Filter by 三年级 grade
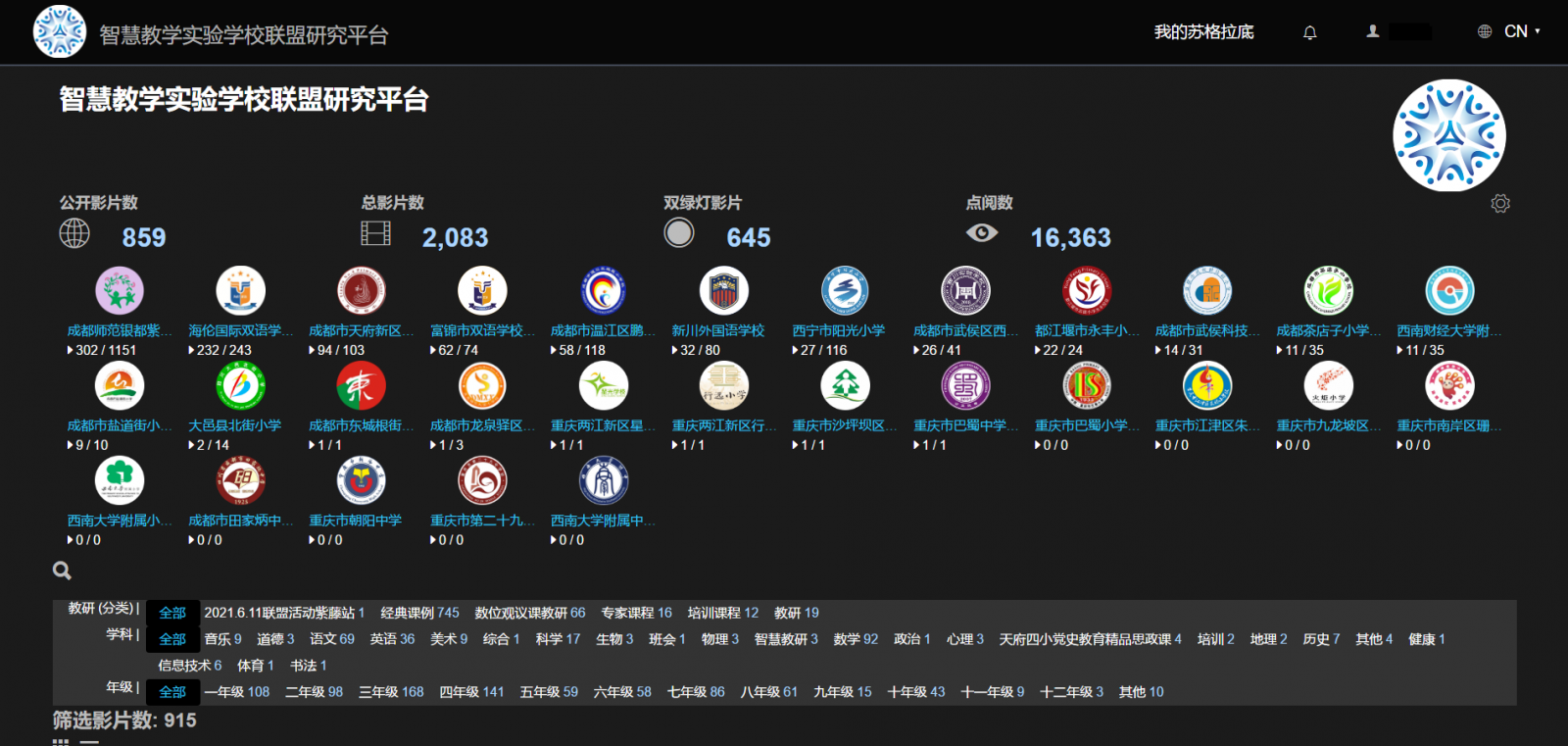Screen dimensions: 1568x746 (391, 692)
